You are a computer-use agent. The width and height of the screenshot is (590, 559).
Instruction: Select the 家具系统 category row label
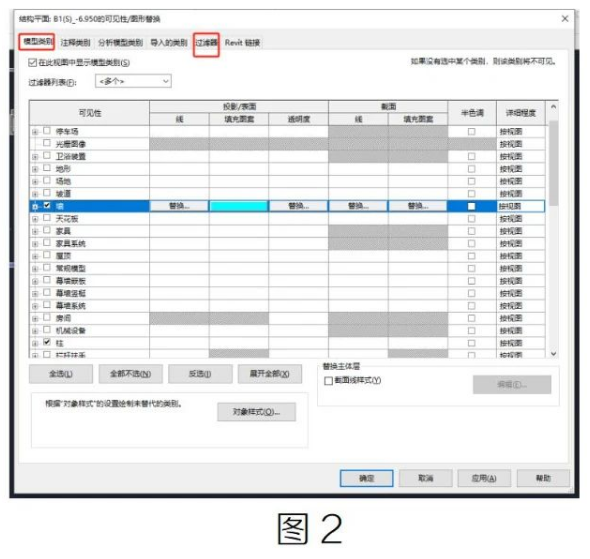coord(71,244)
